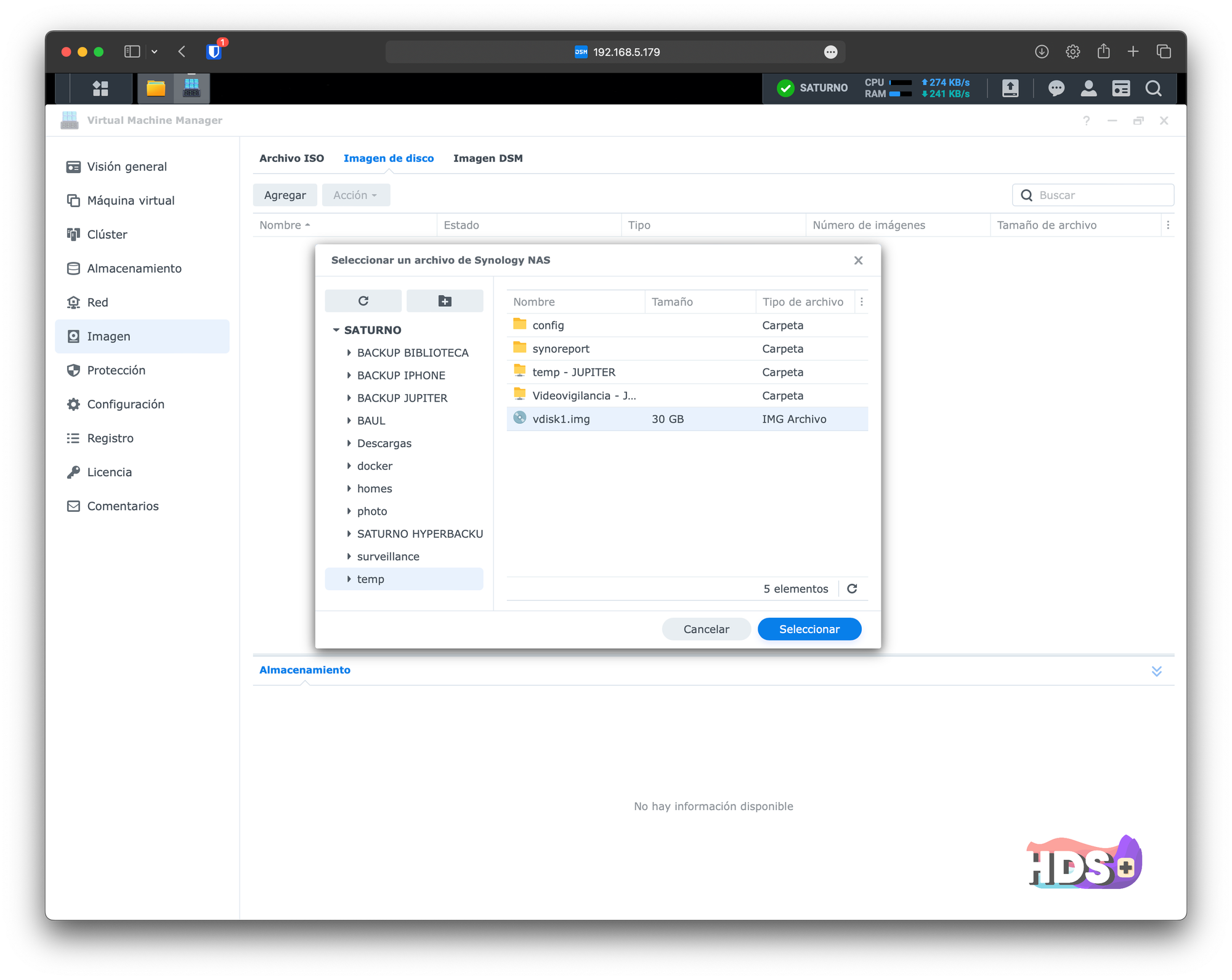Screen dimensions: 1232x980
Task: Switch to Archivo ISO tab
Action: (291, 158)
